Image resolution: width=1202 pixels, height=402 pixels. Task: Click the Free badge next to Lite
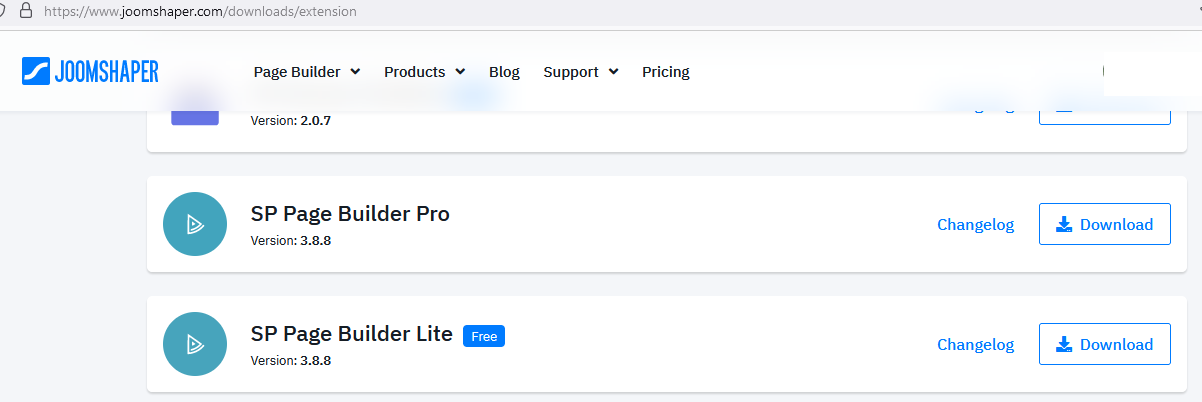(x=484, y=337)
